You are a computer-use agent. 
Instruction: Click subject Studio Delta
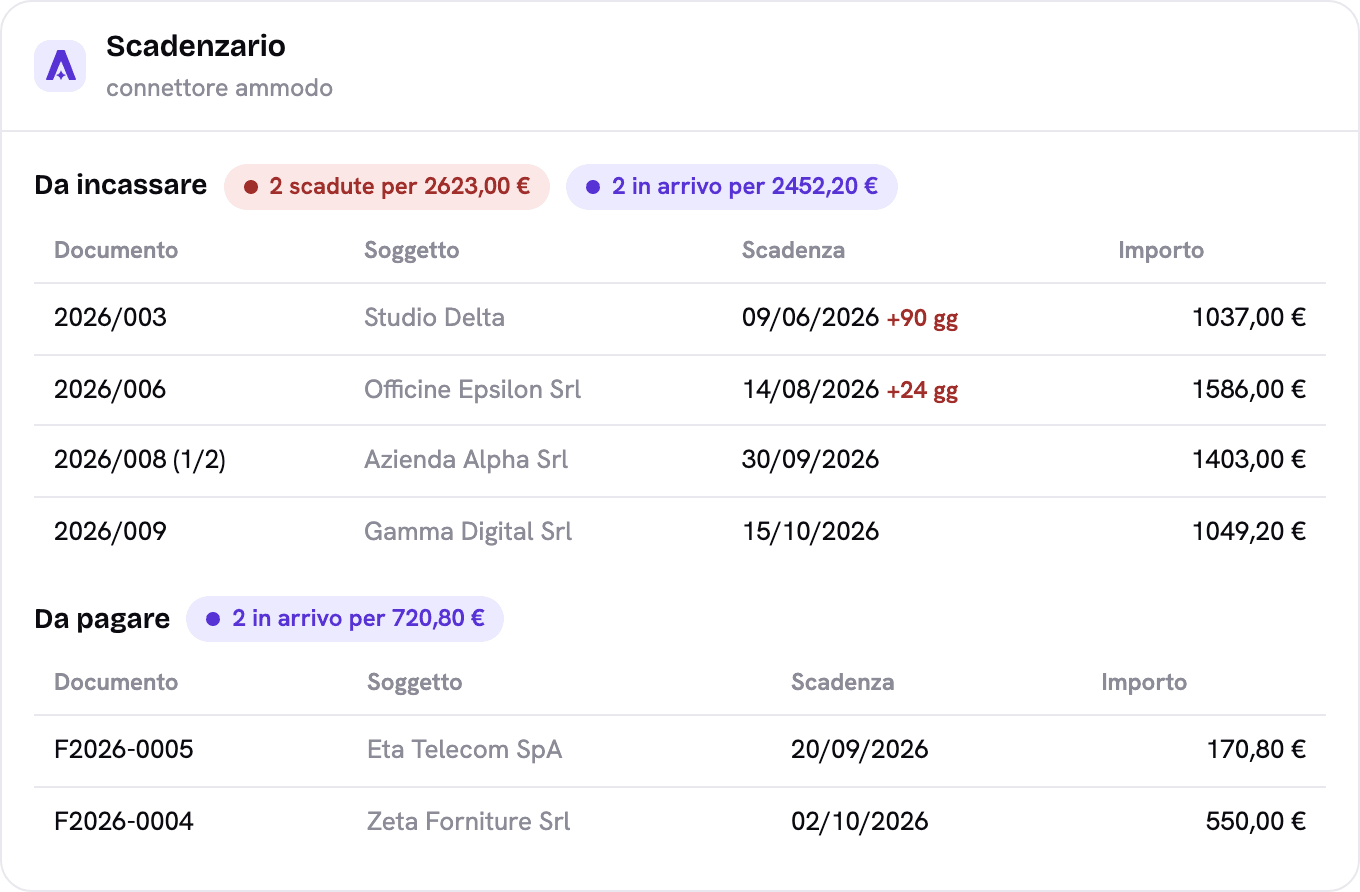click(x=434, y=318)
